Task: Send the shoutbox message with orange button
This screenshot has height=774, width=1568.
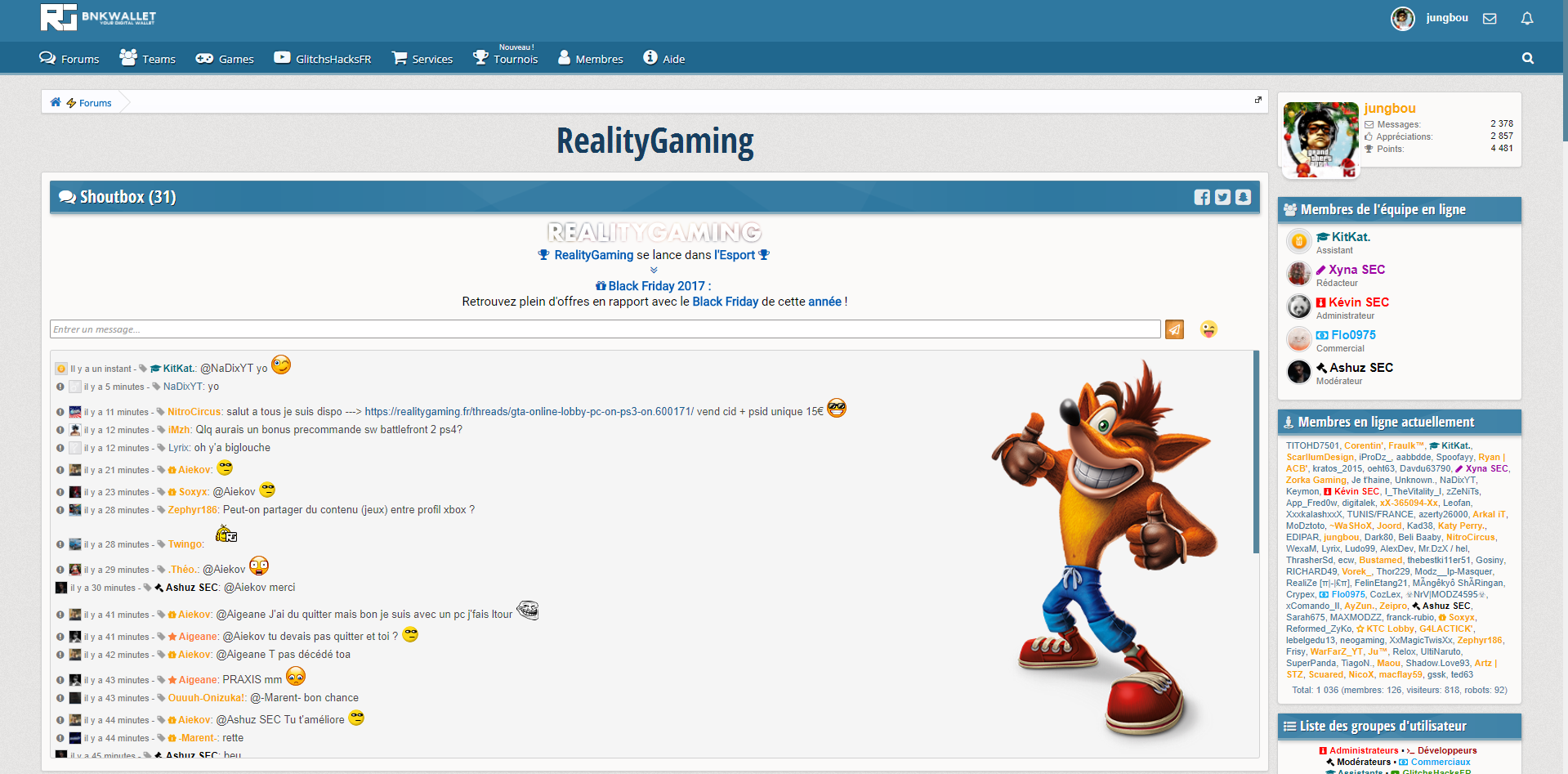Action: point(1174,329)
